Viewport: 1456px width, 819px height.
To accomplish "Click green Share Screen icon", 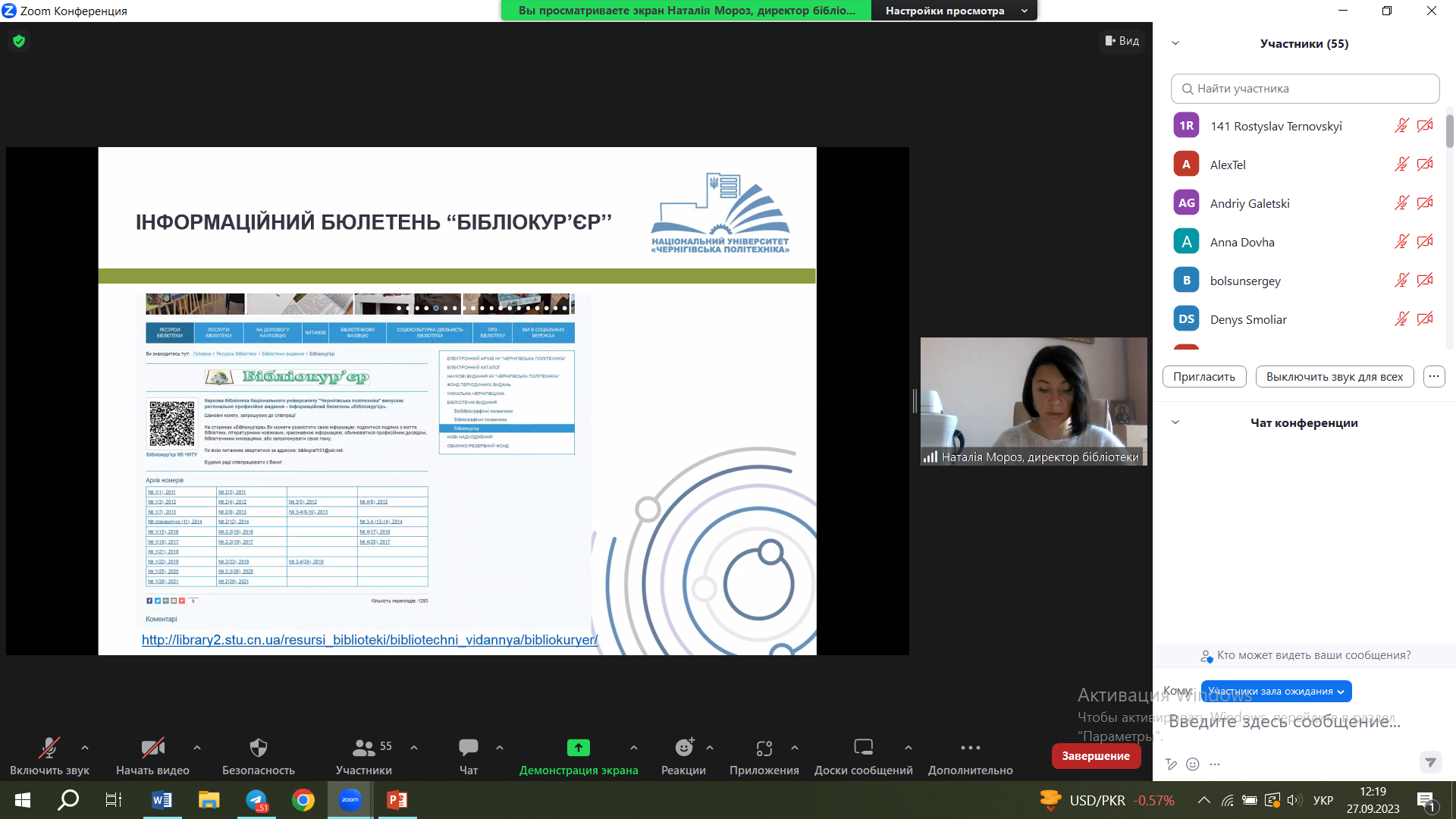I will click(x=578, y=748).
